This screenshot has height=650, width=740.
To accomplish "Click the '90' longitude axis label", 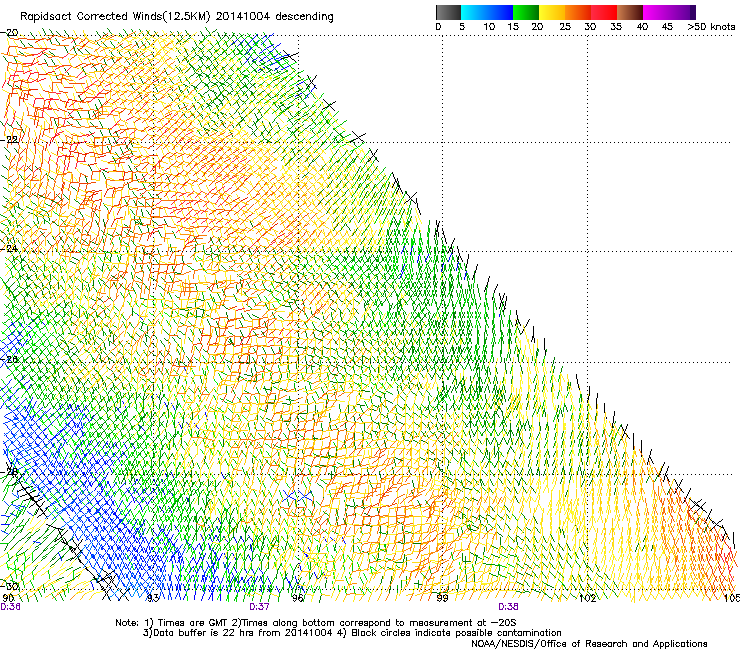I will pos(8,598).
